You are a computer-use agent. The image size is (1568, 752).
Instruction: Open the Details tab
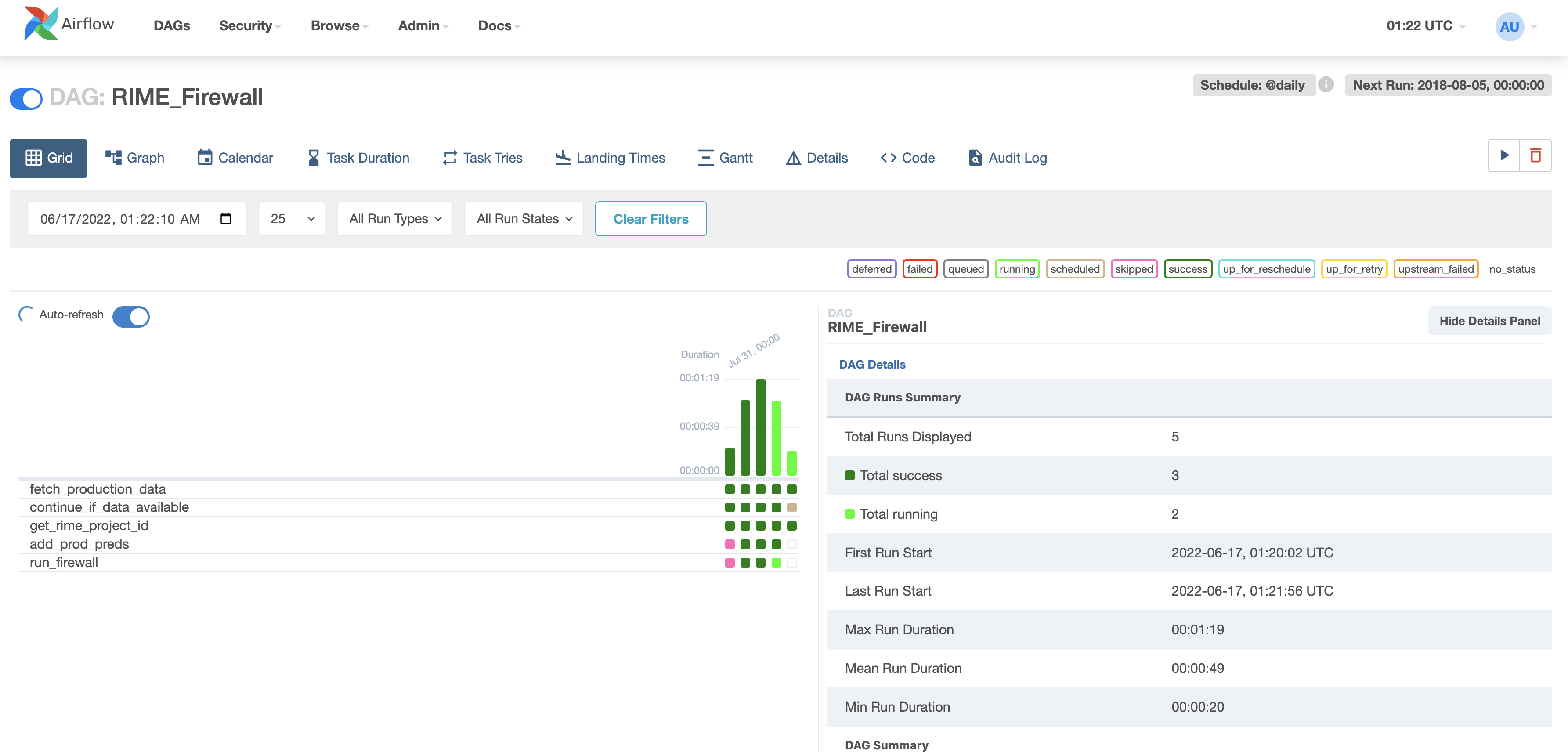tap(817, 158)
